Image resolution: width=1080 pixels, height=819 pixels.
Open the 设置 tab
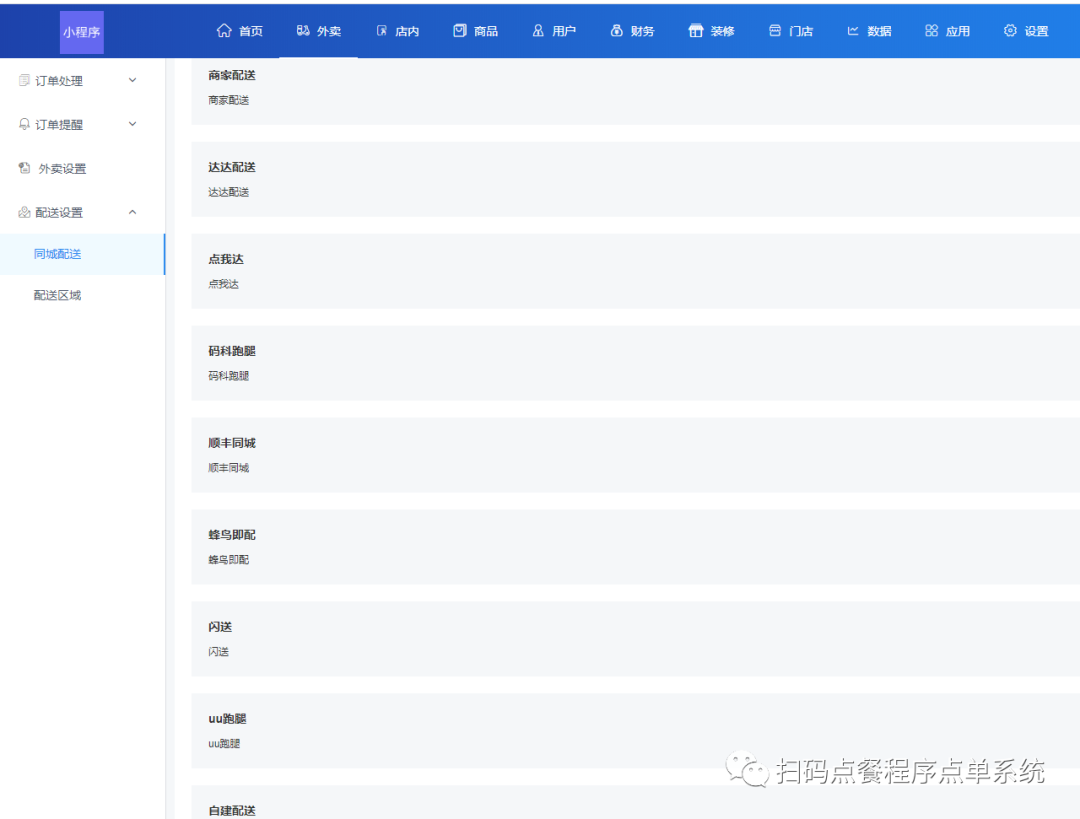pyautogui.click(x=1026, y=31)
